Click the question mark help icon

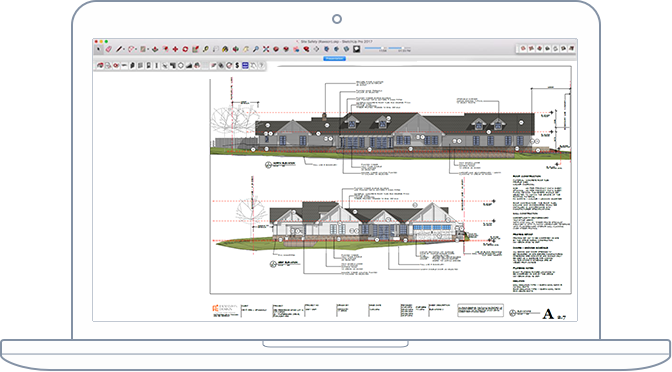[261, 66]
